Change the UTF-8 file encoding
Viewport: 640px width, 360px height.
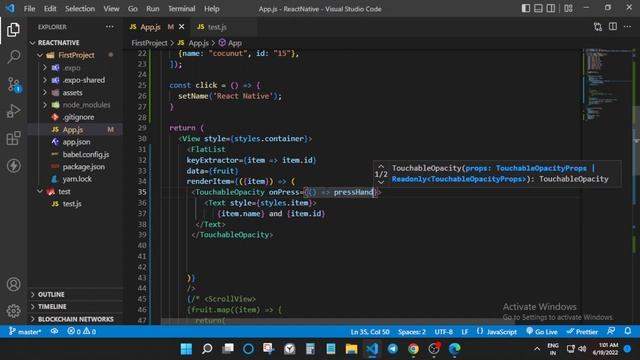[444, 332]
